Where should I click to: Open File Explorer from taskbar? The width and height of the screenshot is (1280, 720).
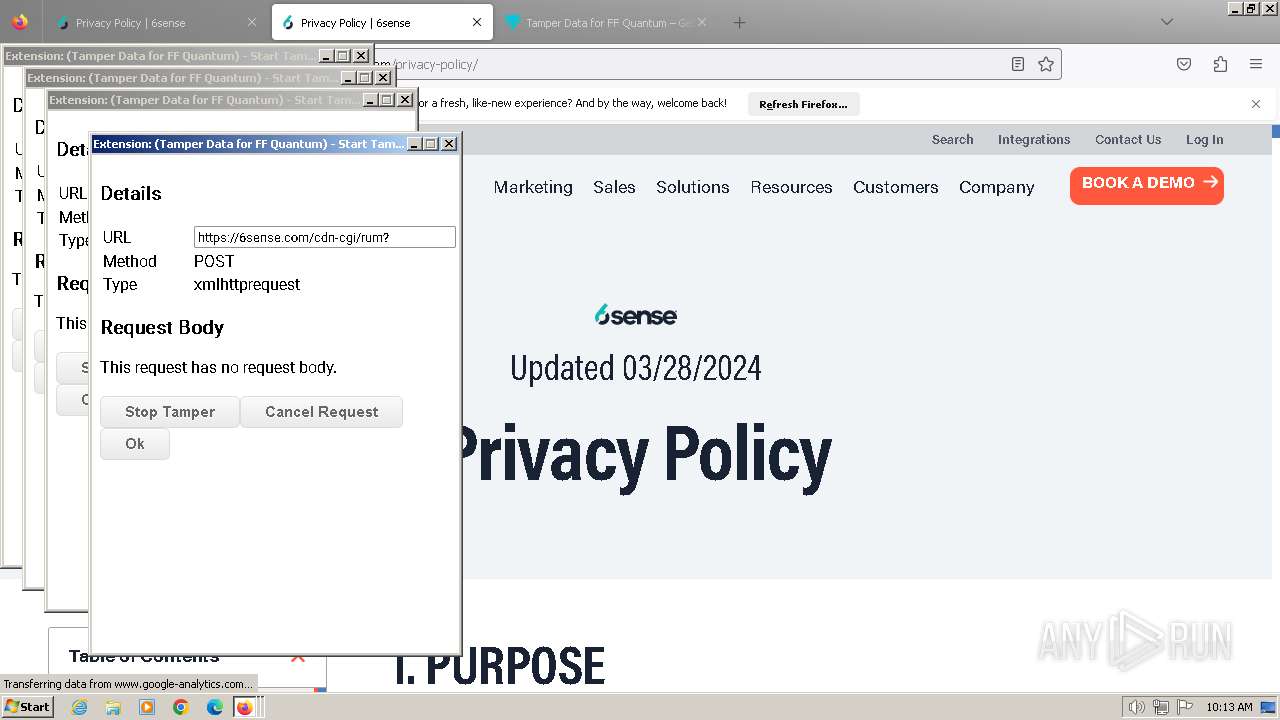tap(113, 707)
